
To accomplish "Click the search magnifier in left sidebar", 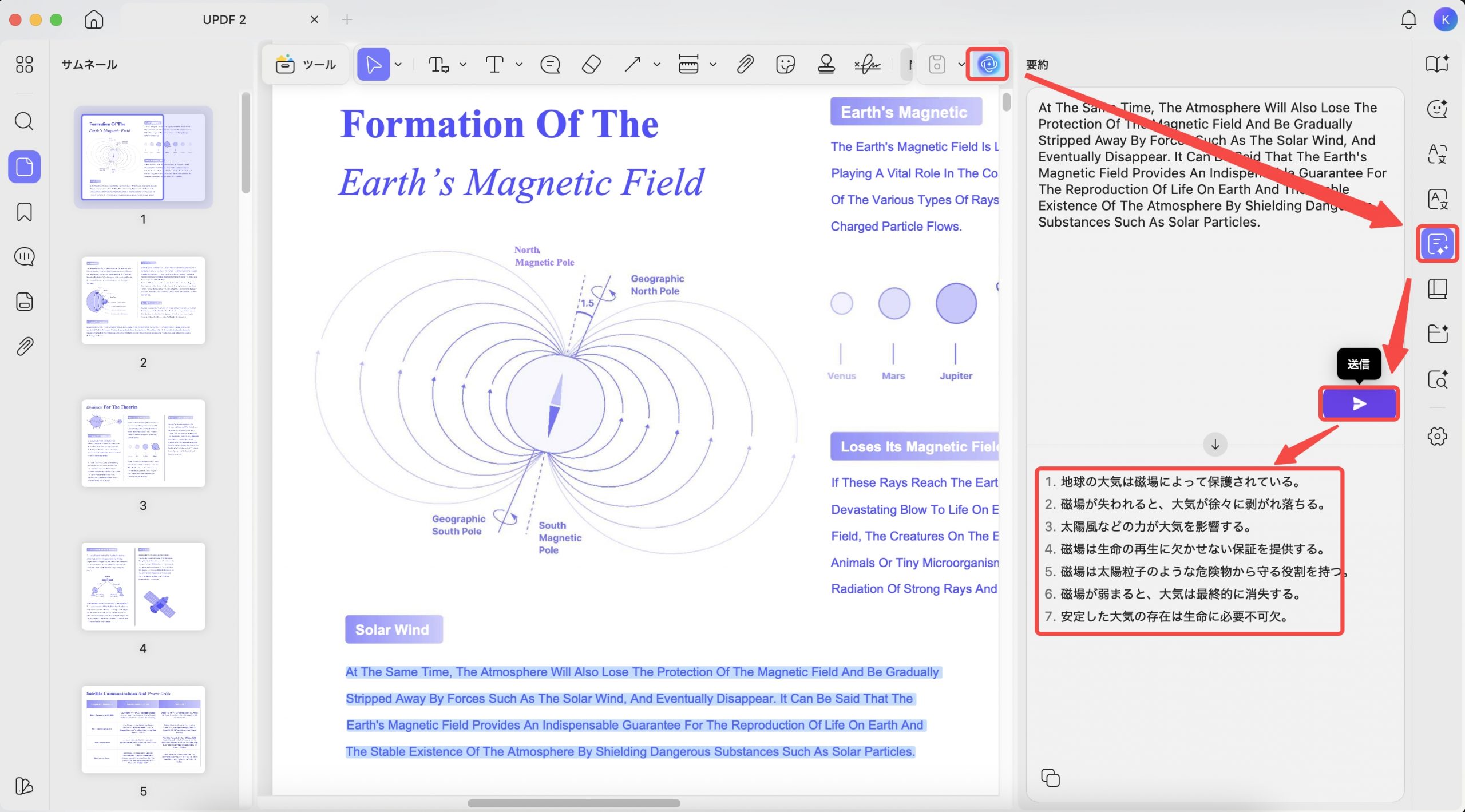I will (x=24, y=121).
